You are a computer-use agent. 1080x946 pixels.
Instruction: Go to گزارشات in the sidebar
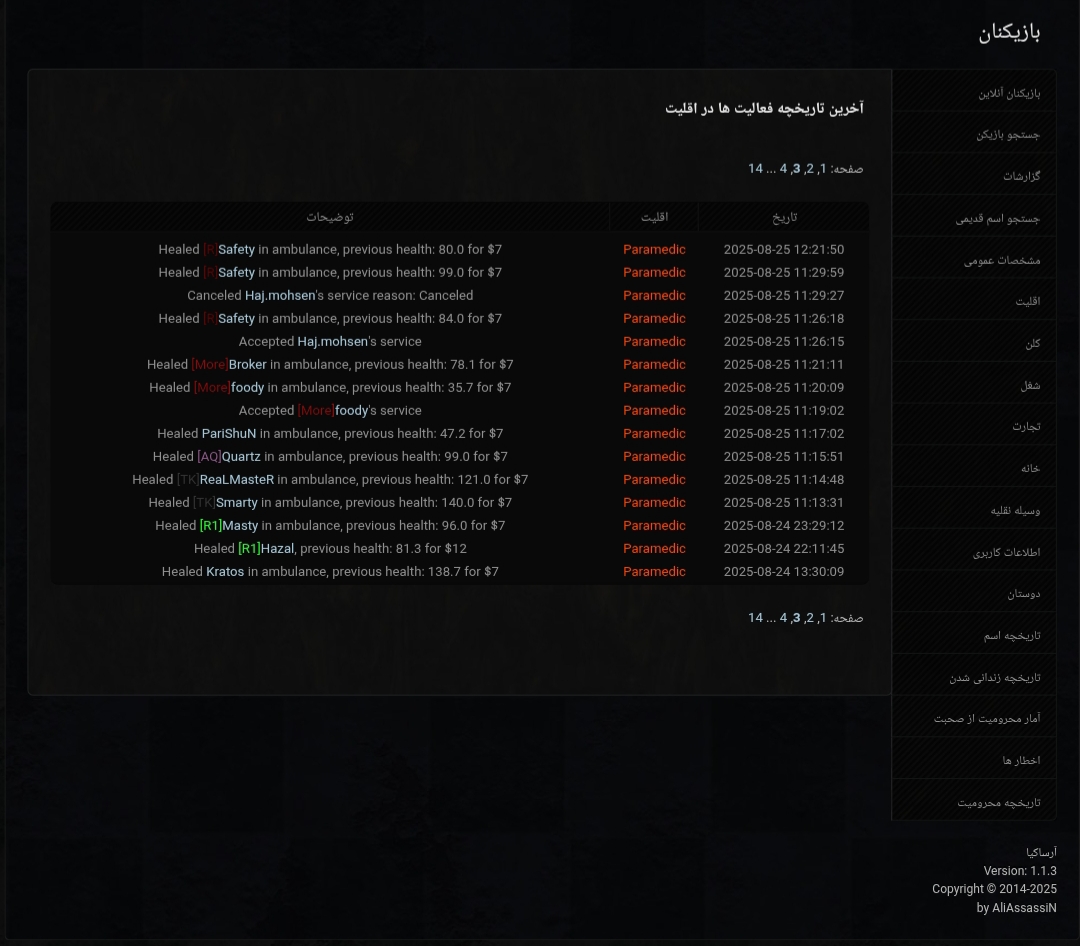[x=974, y=176]
